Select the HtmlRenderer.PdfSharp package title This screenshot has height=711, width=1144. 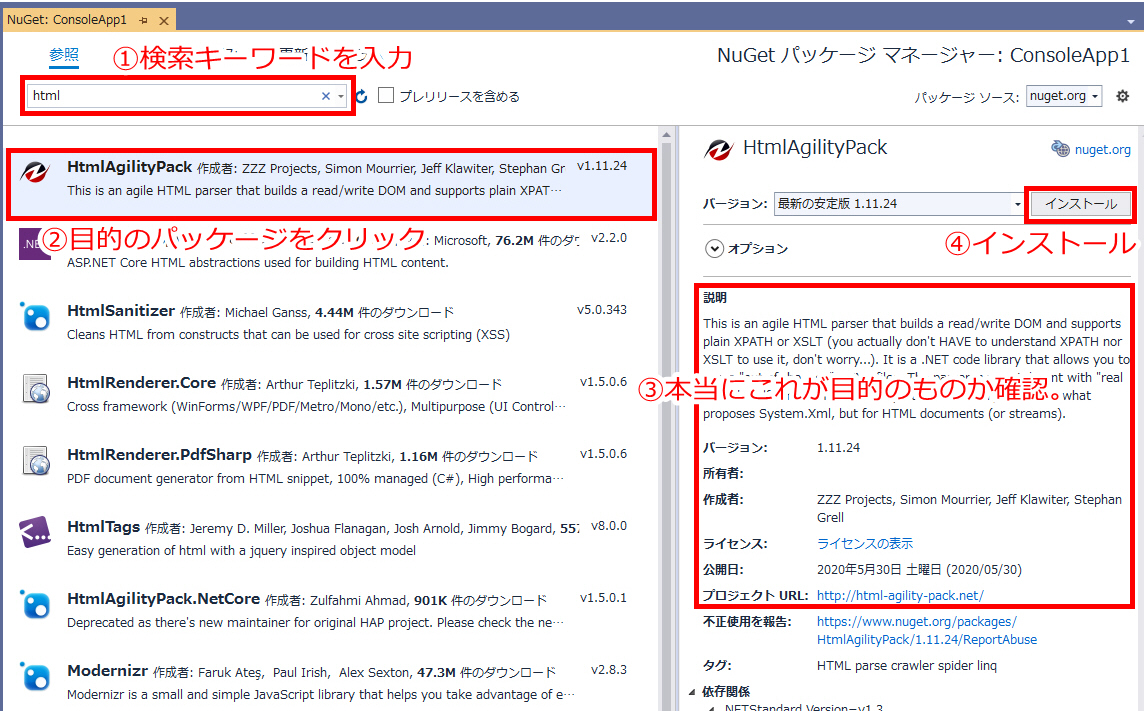click(x=159, y=455)
